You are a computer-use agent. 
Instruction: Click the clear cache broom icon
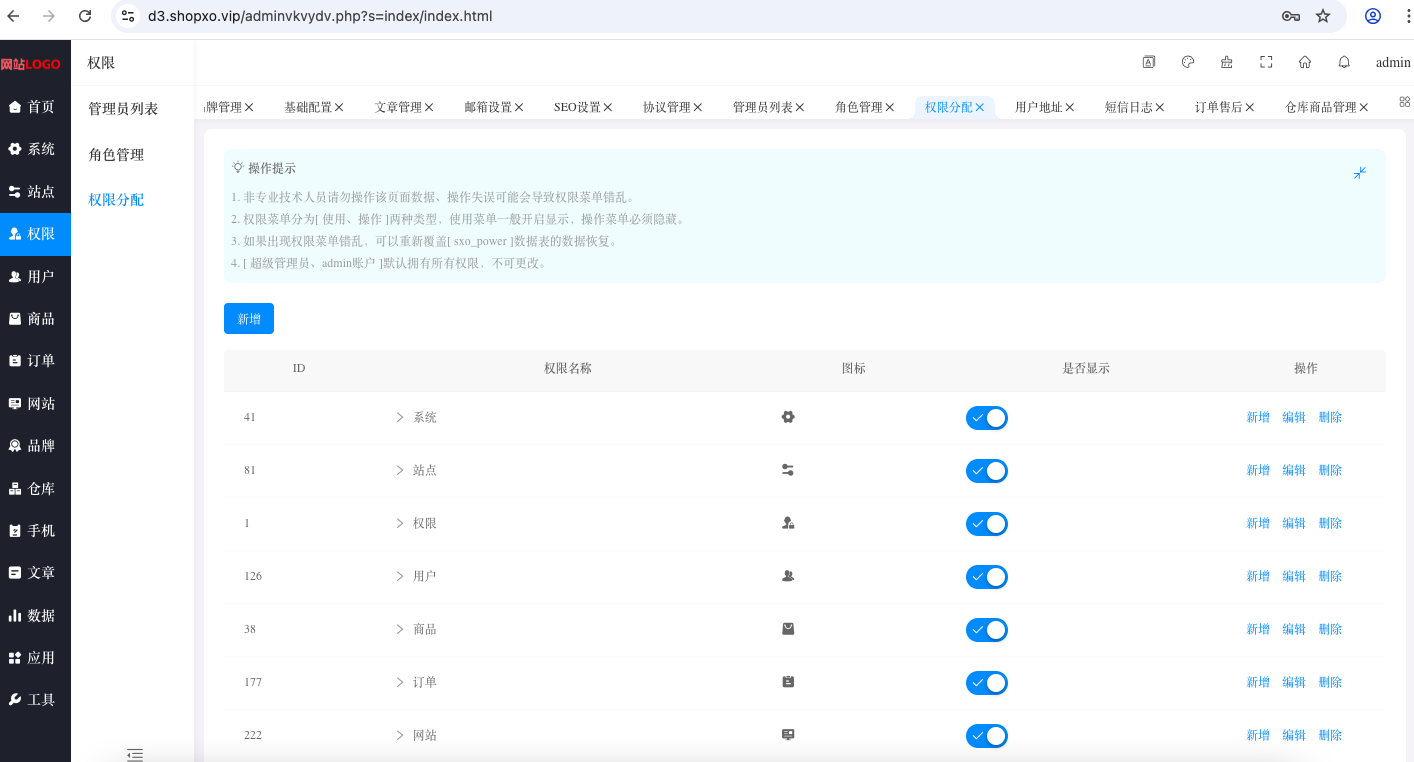[1227, 62]
